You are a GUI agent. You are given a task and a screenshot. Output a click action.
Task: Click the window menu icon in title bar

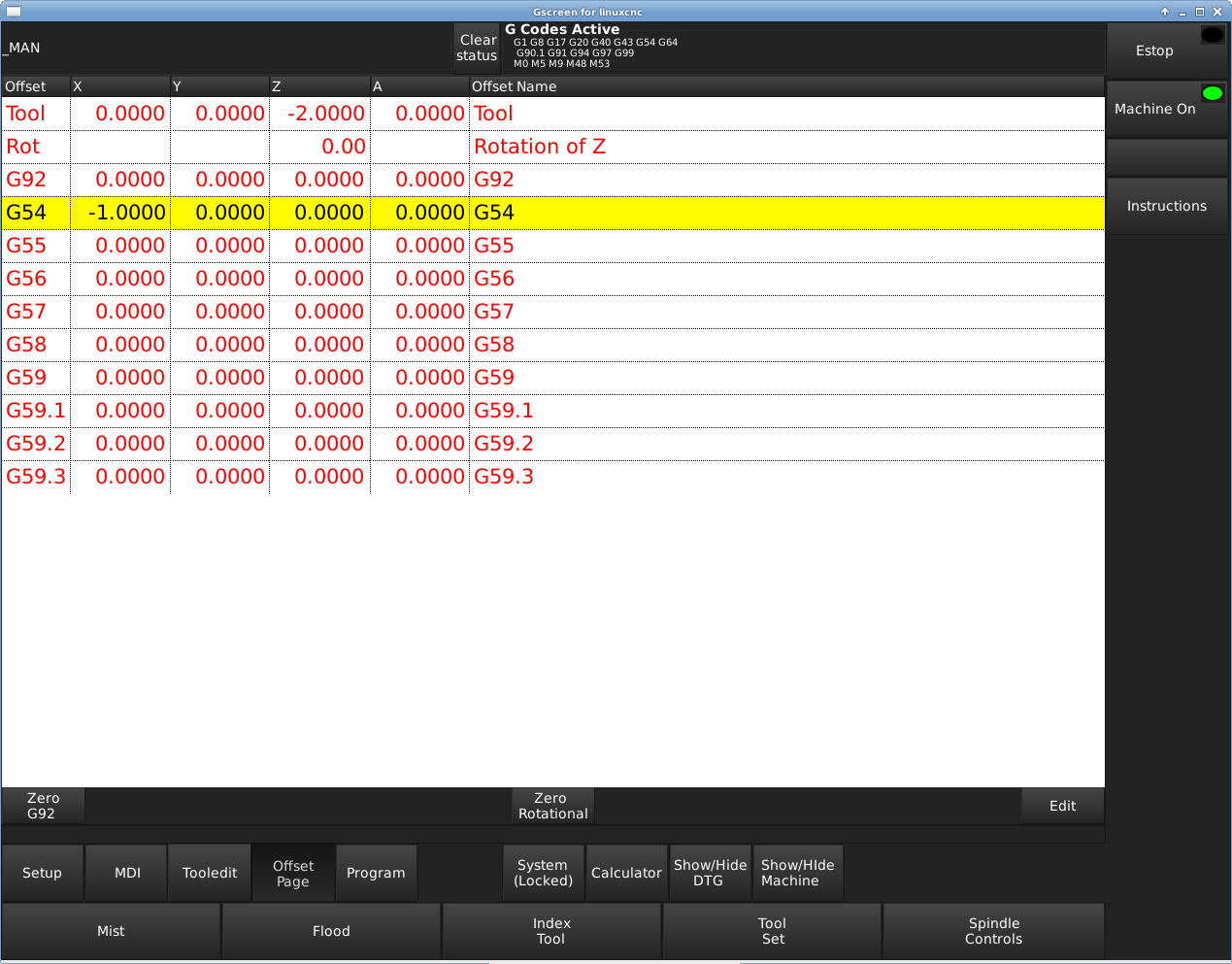(13, 12)
